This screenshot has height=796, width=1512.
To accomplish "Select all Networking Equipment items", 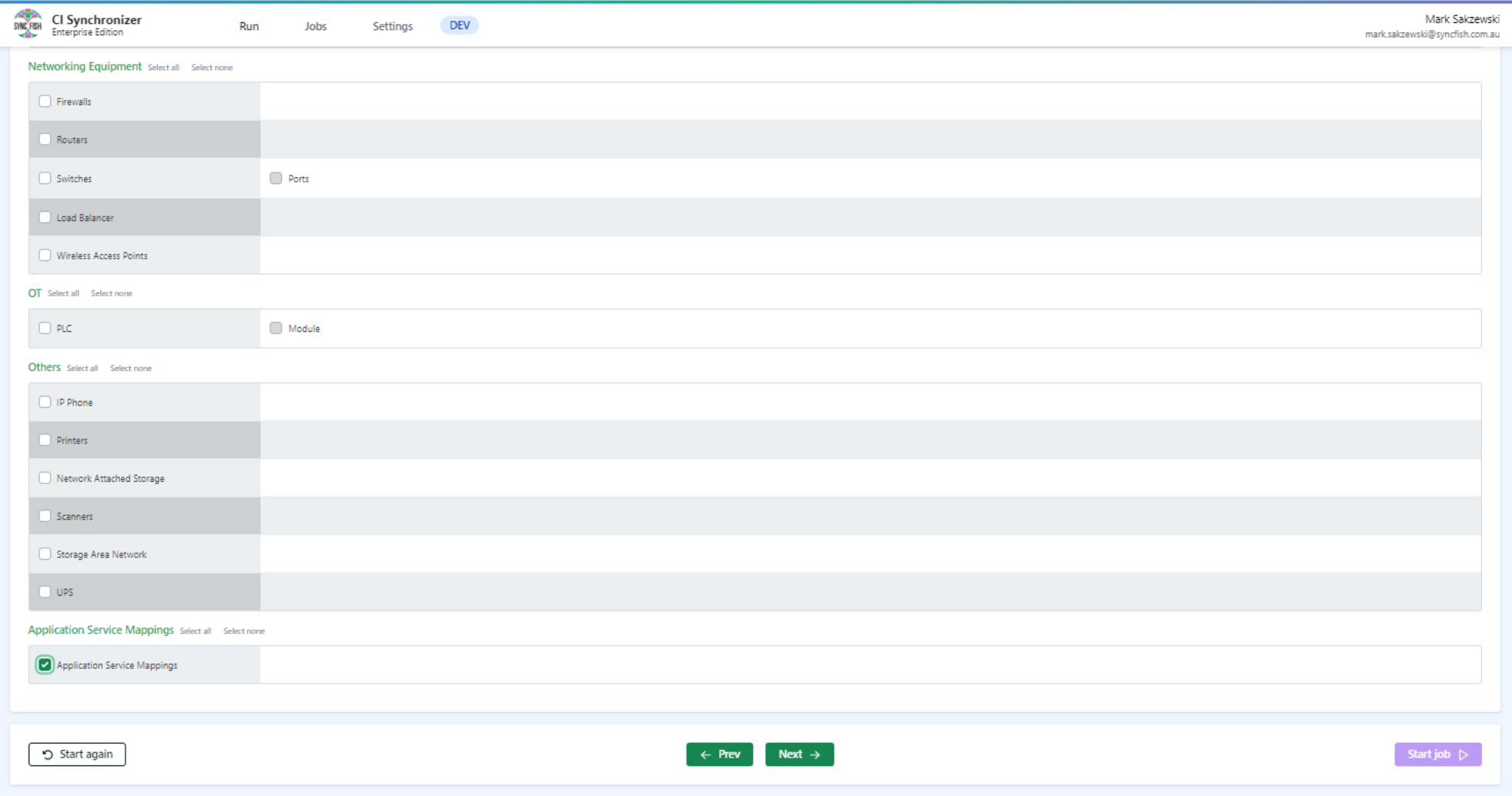I will 163,68.
